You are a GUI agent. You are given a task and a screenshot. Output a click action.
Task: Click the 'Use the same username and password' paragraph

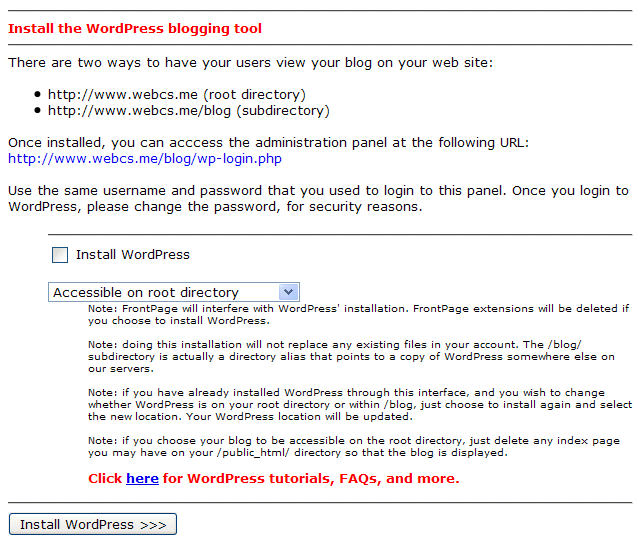point(318,199)
